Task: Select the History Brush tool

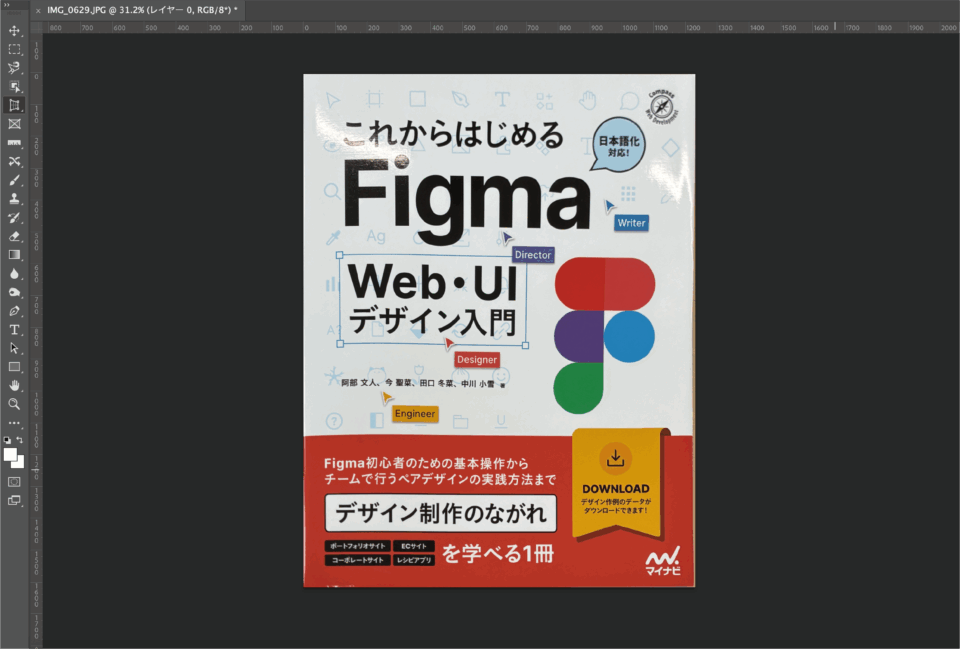Action: (14, 217)
